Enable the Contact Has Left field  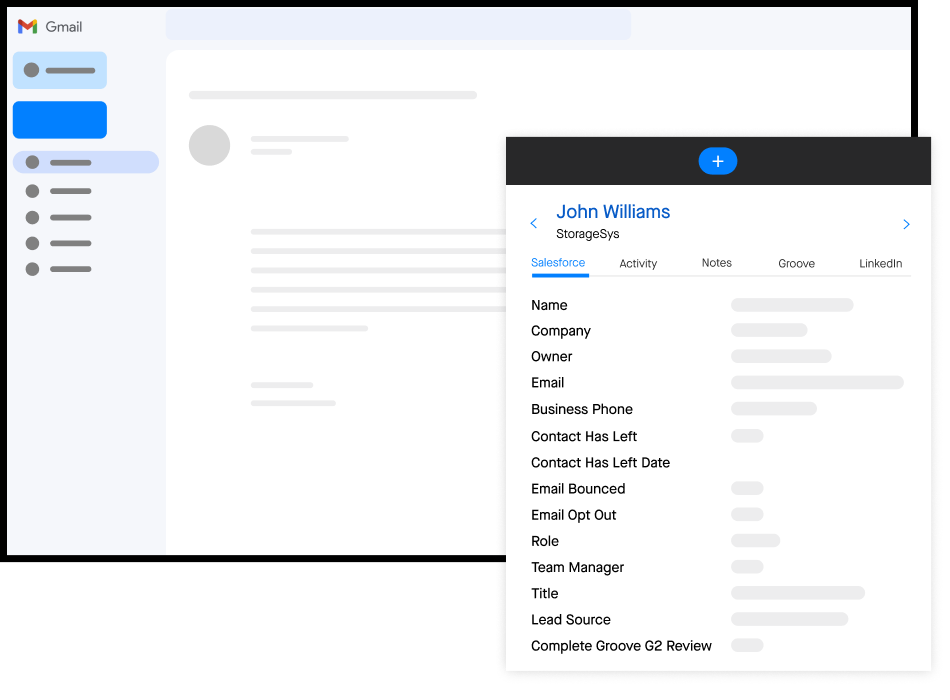pyautogui.click(x=747, y=436)
